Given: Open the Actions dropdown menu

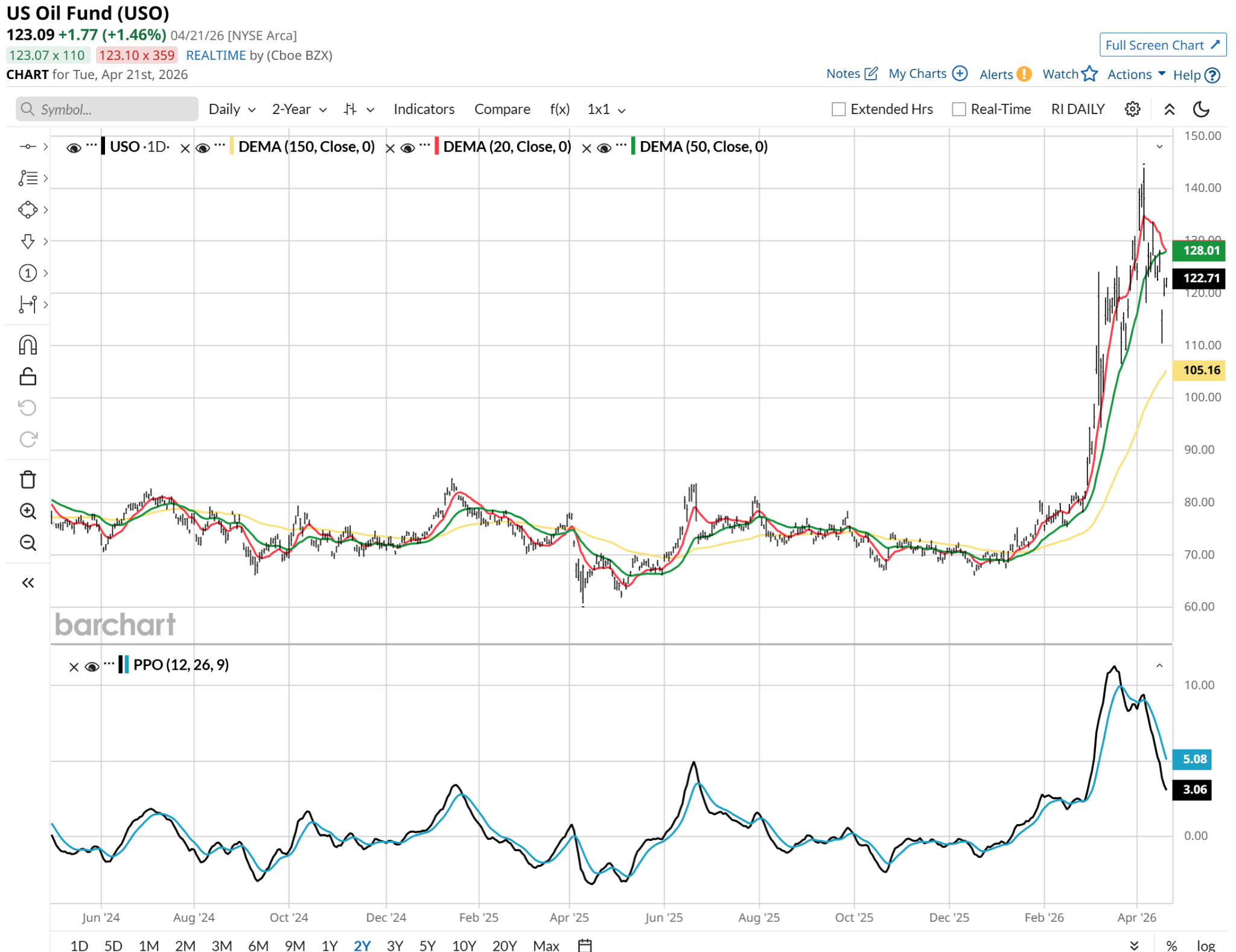Looking at the screenshot, I should [x=1136, y=74].
